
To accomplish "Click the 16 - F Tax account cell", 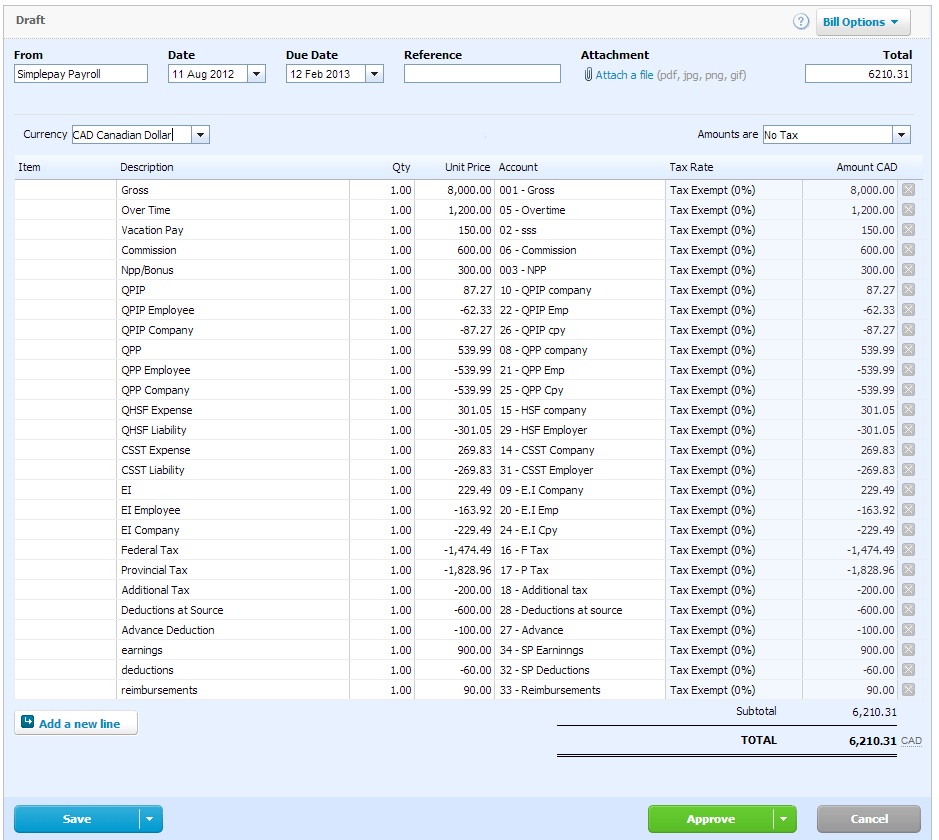I will (580, 550).
